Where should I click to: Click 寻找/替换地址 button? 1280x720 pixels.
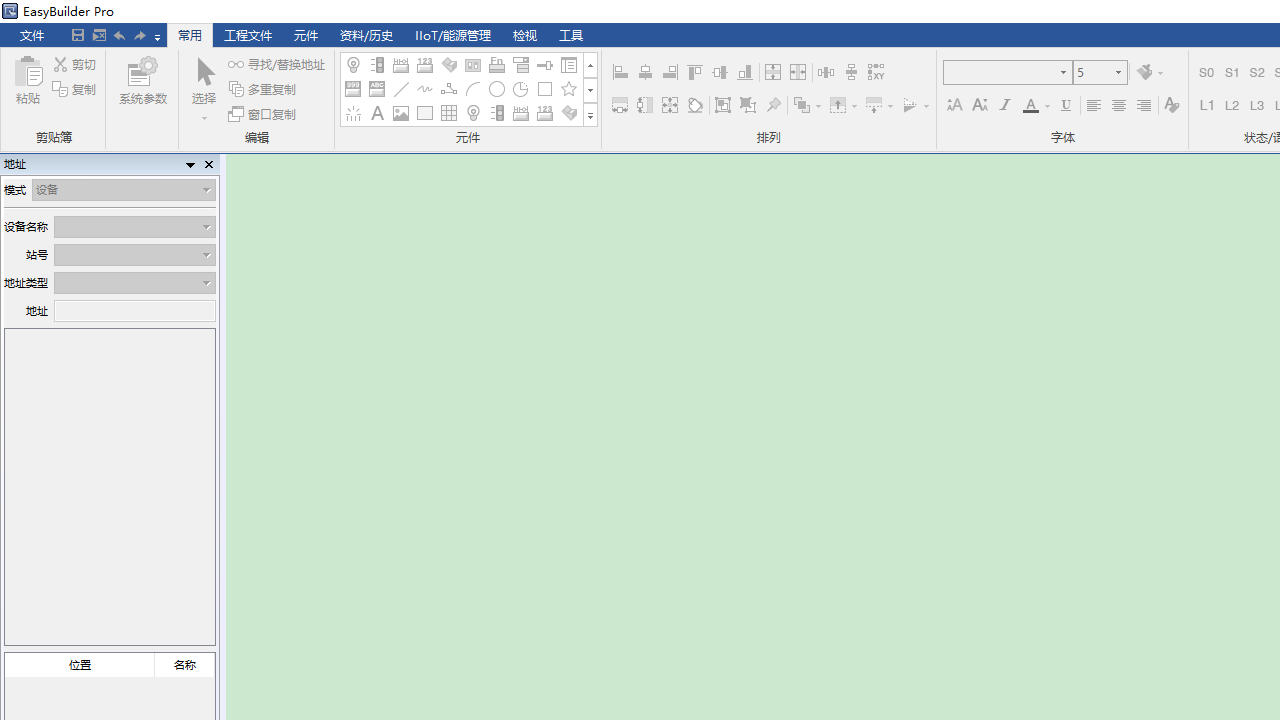[277, 64]
